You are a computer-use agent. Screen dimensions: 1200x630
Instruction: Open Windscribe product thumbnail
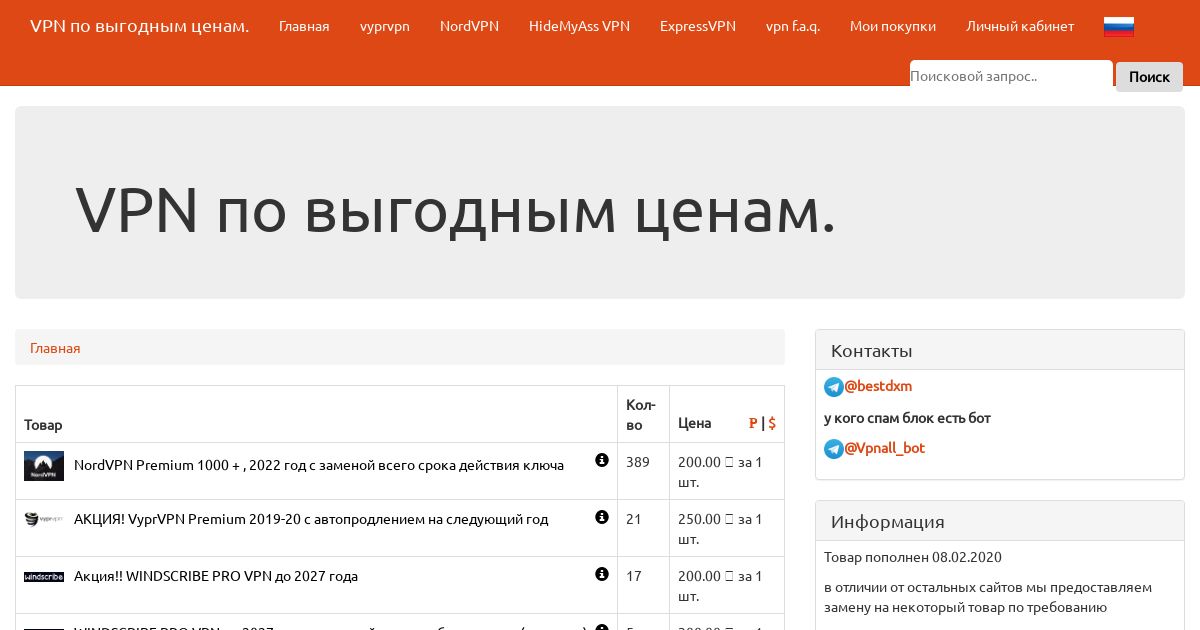44,577
